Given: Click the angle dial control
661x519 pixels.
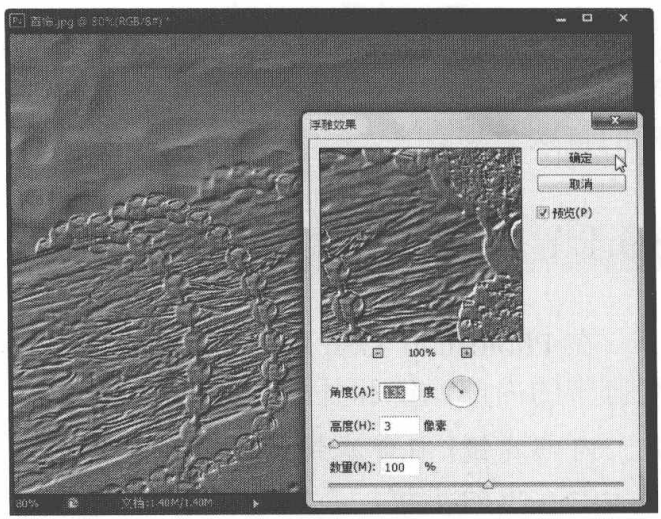Looking at the screenshot, I should [x=461, y=392].
